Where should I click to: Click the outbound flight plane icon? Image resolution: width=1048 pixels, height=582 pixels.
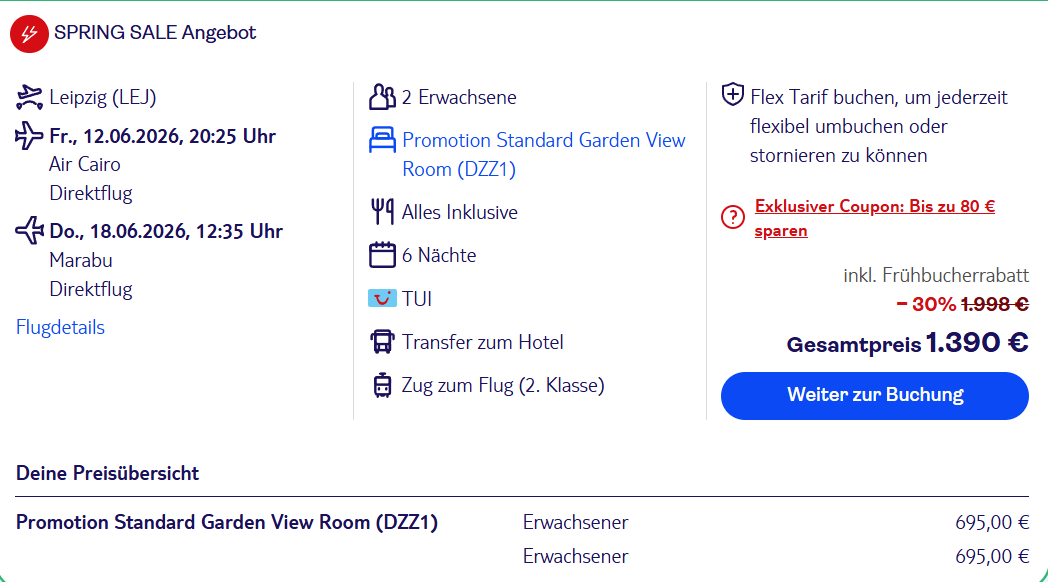[29, 136]
